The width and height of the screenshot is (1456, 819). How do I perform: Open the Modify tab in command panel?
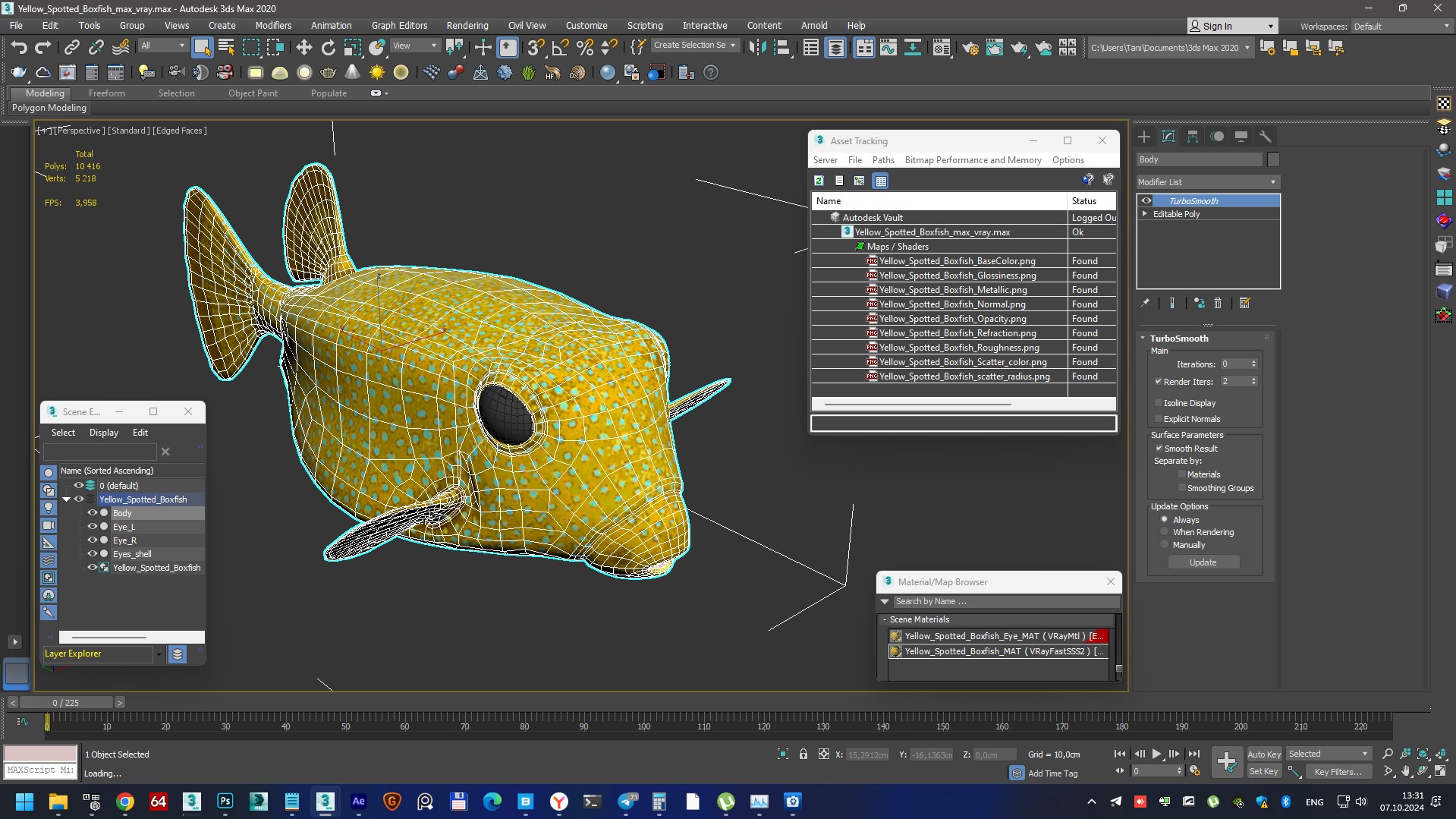(x=1168, y=137)
